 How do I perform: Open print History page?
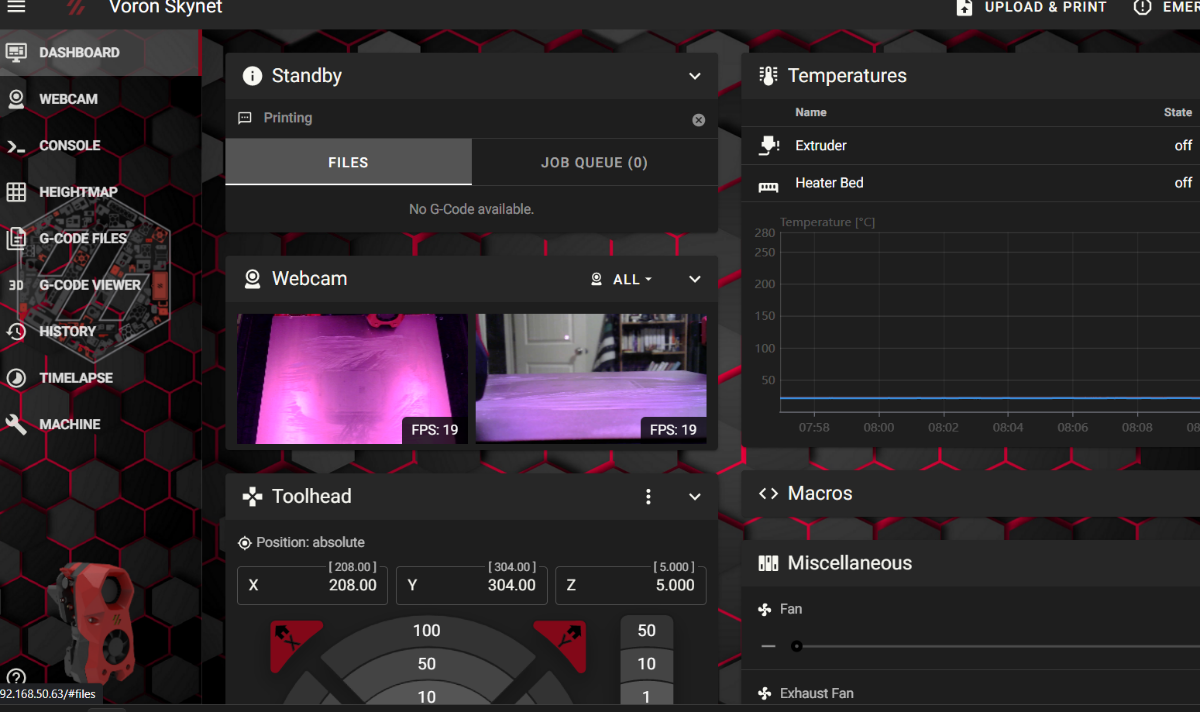pos(100,332)
